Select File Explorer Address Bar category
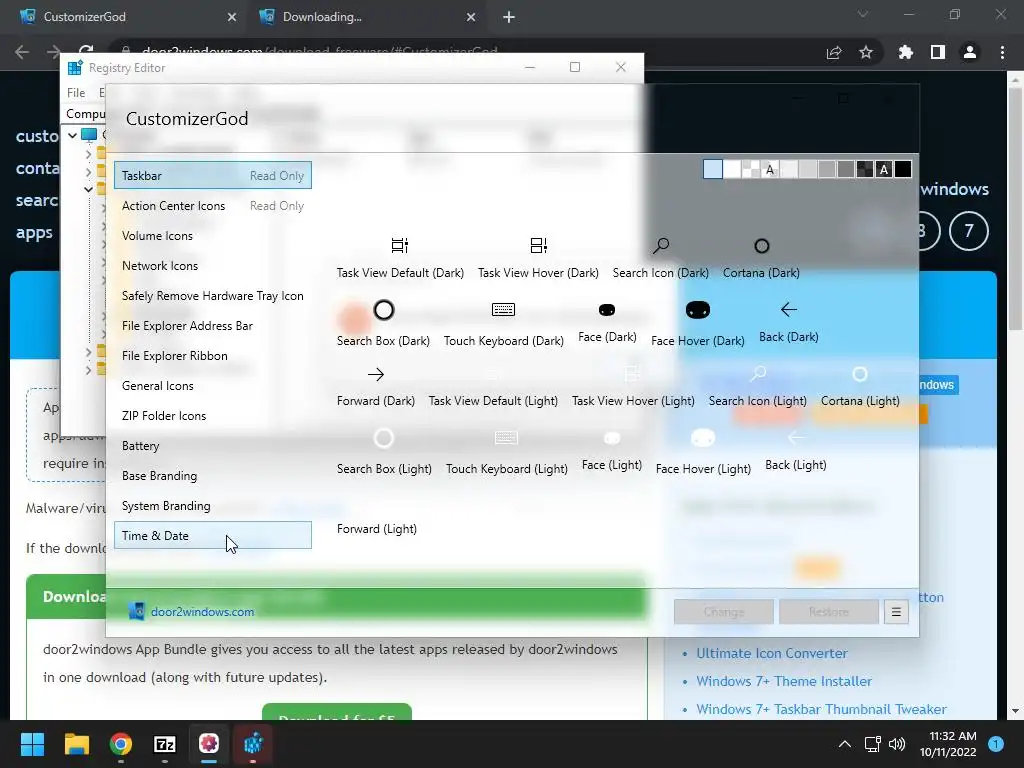 pyautogui.click(x=212, y=326)
